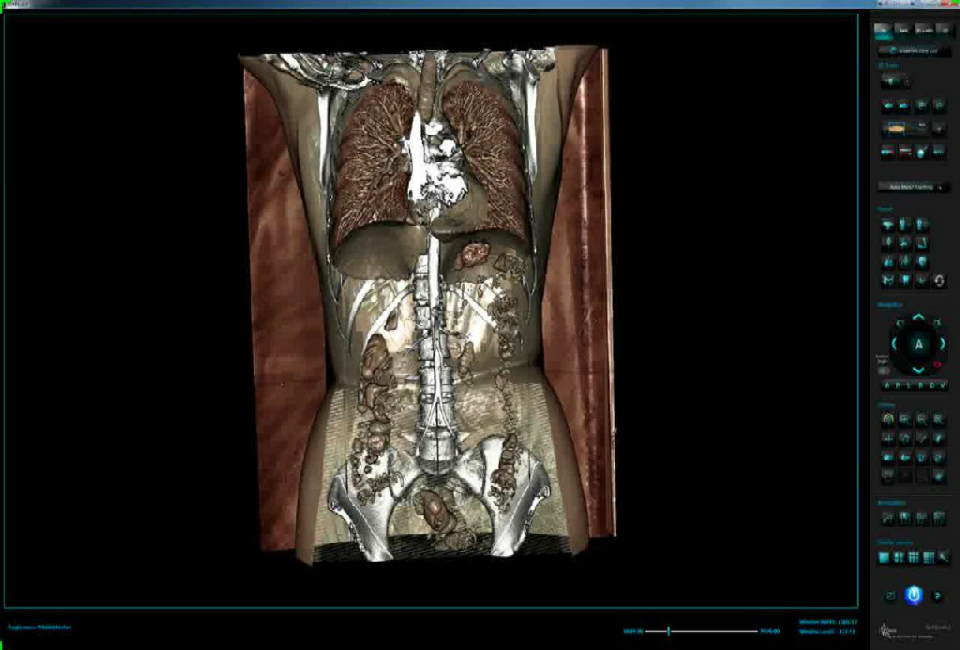This screenshot has height=650, width=960.
Task: Toggle the red eye icon on the navigation wheel
Action: [937, 365]
